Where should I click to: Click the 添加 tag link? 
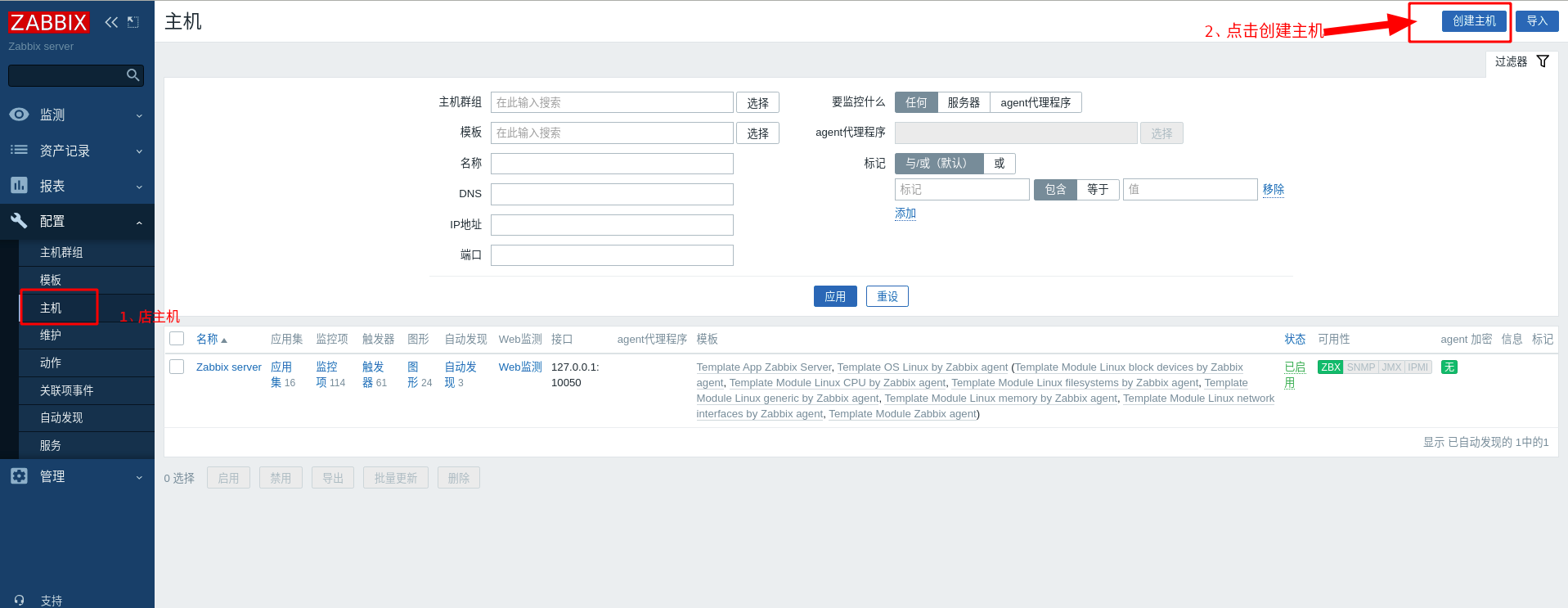pos(905,214)
